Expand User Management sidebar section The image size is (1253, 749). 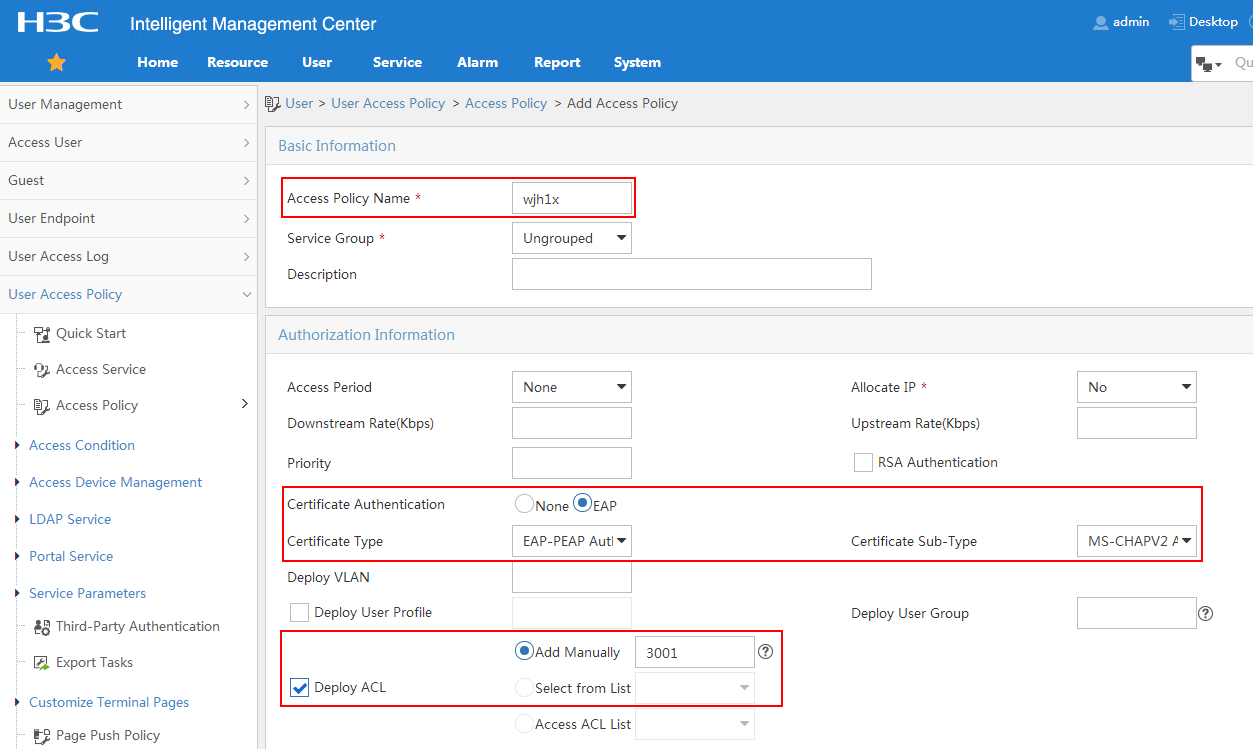click(128, 104)
